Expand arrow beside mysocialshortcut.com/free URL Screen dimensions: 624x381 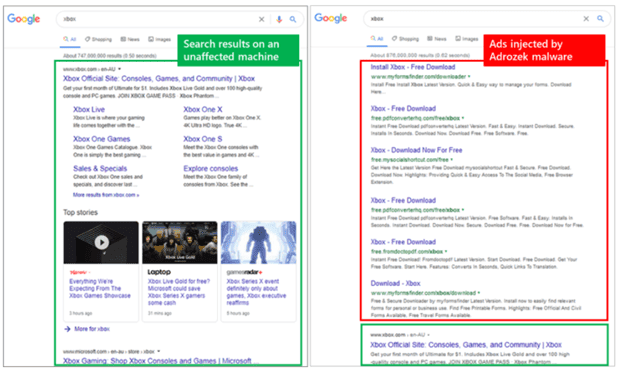click(x=452, y=160)
